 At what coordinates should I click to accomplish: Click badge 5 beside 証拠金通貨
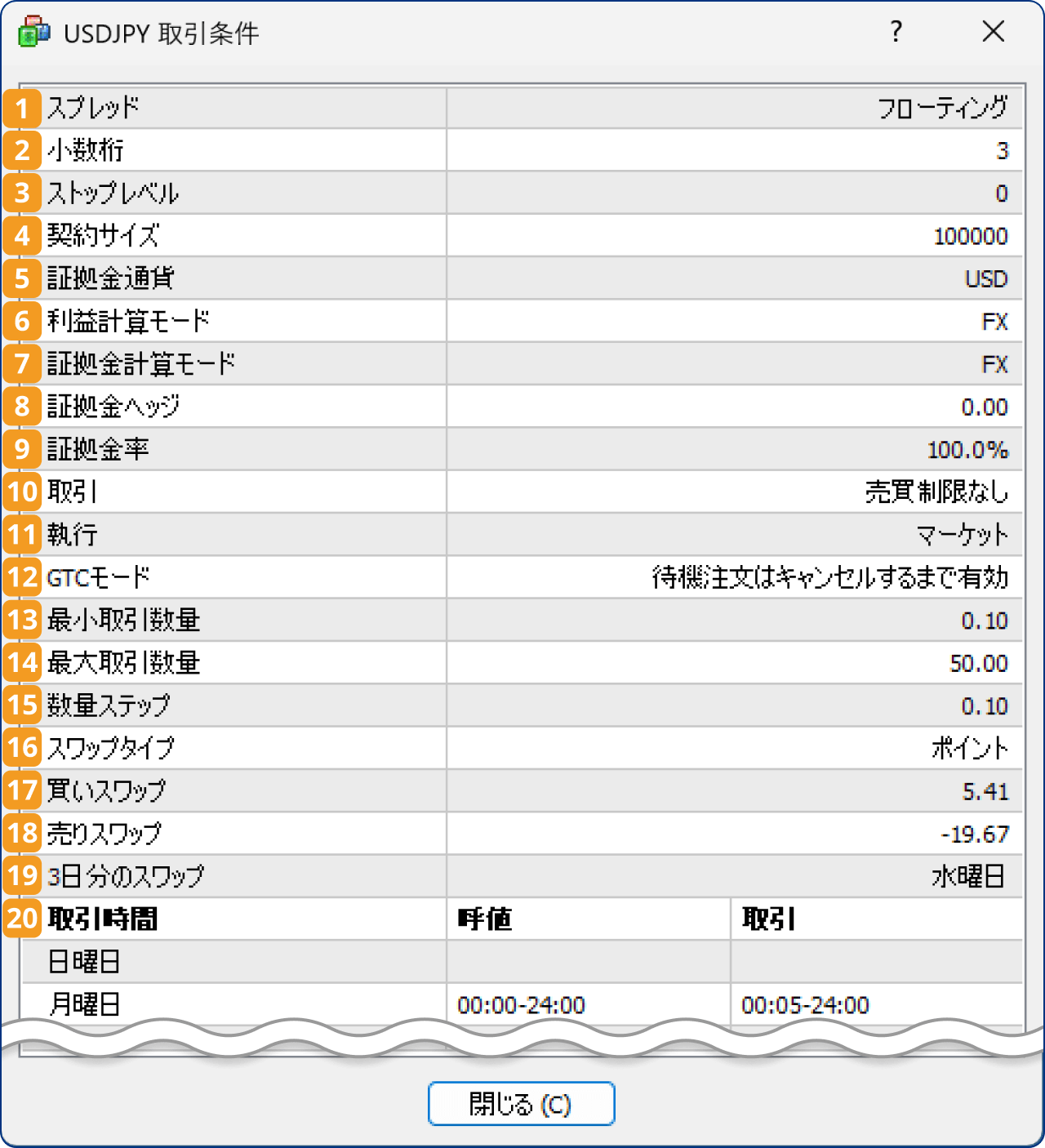(x=21, y=278)
